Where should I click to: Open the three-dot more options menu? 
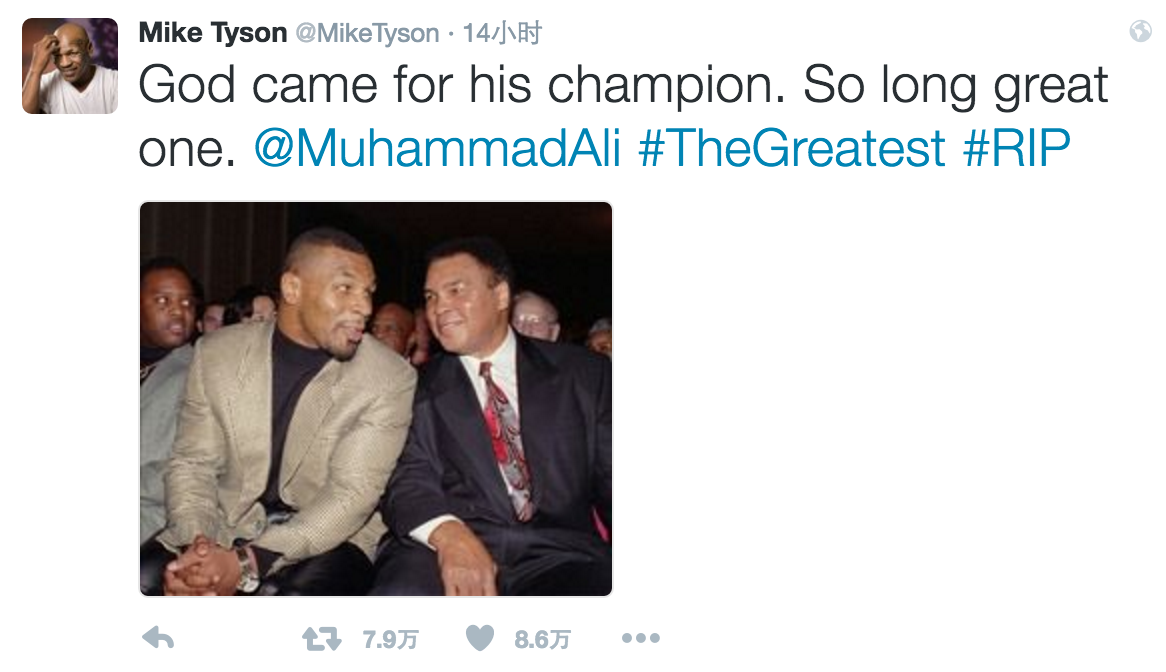pyautogui.click(x=640, y=639)
